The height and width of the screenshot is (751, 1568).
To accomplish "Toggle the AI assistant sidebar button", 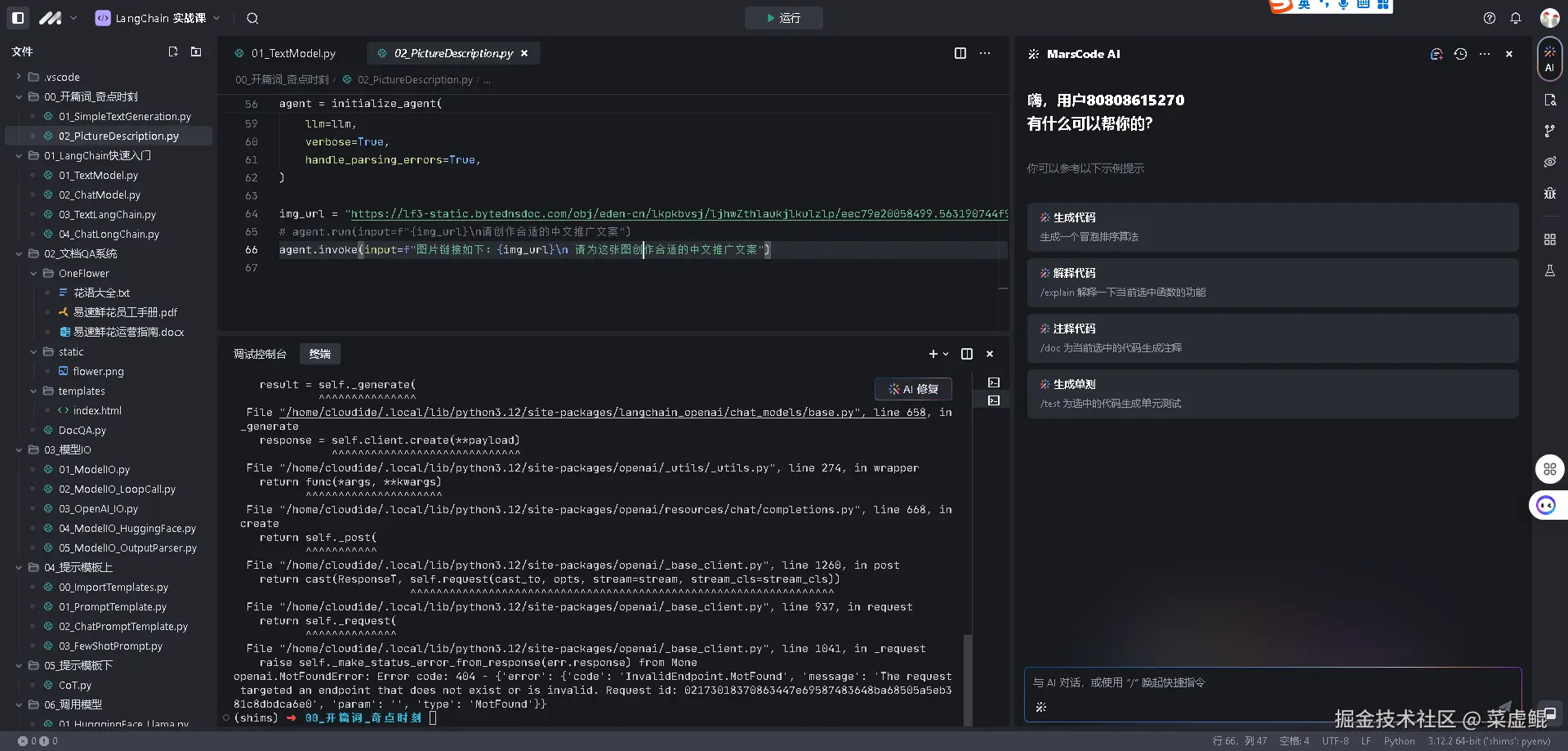I will (1549, 59).
